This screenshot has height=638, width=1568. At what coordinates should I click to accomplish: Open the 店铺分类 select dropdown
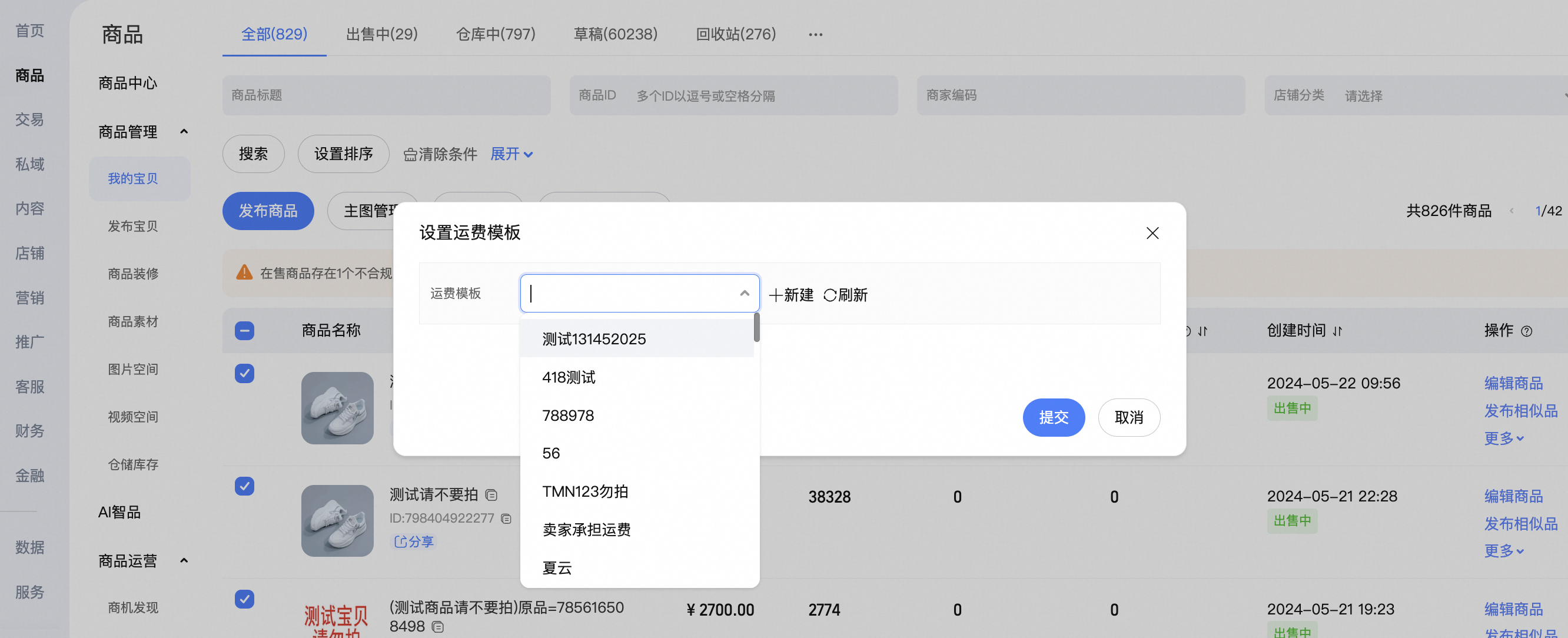1416,95
